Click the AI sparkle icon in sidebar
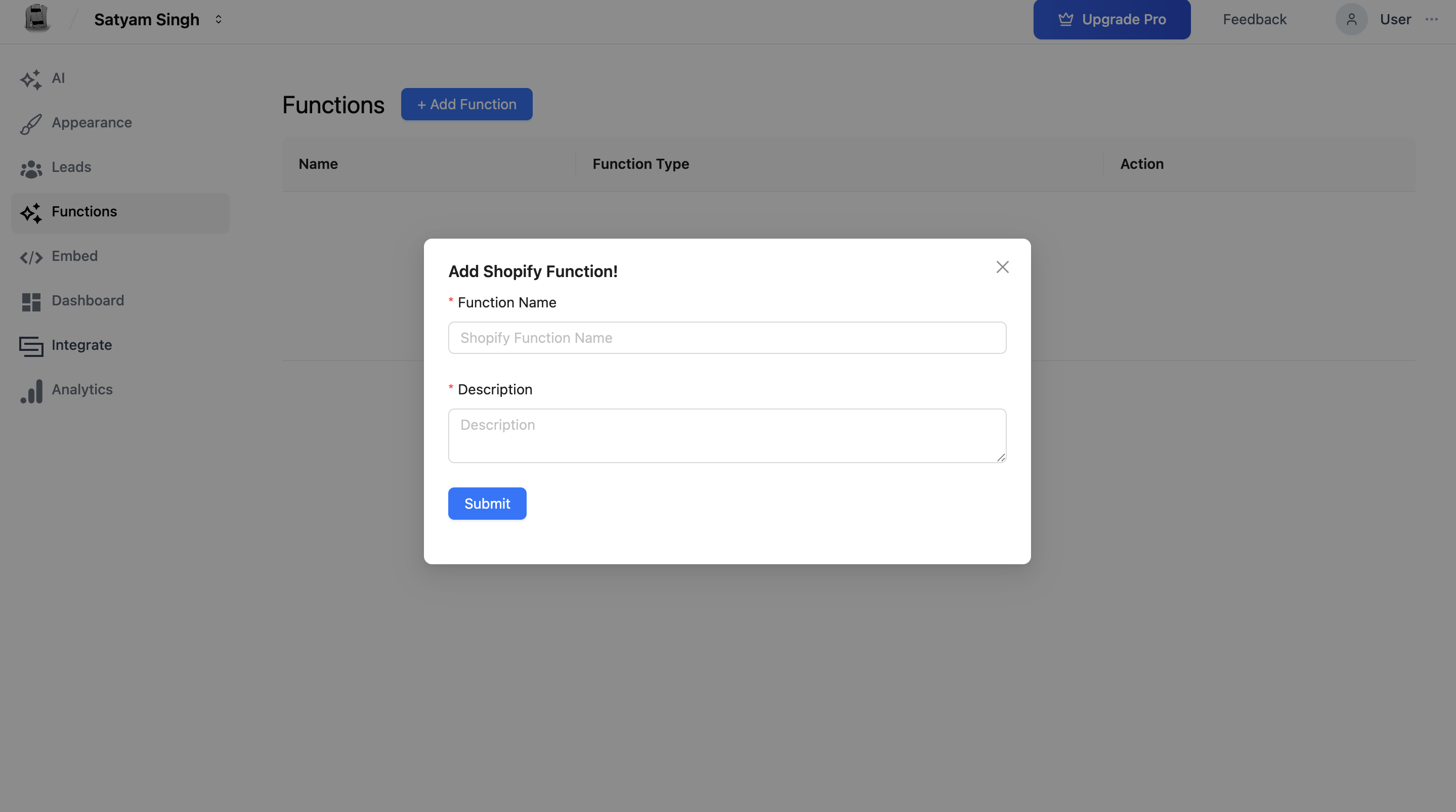 31,79
